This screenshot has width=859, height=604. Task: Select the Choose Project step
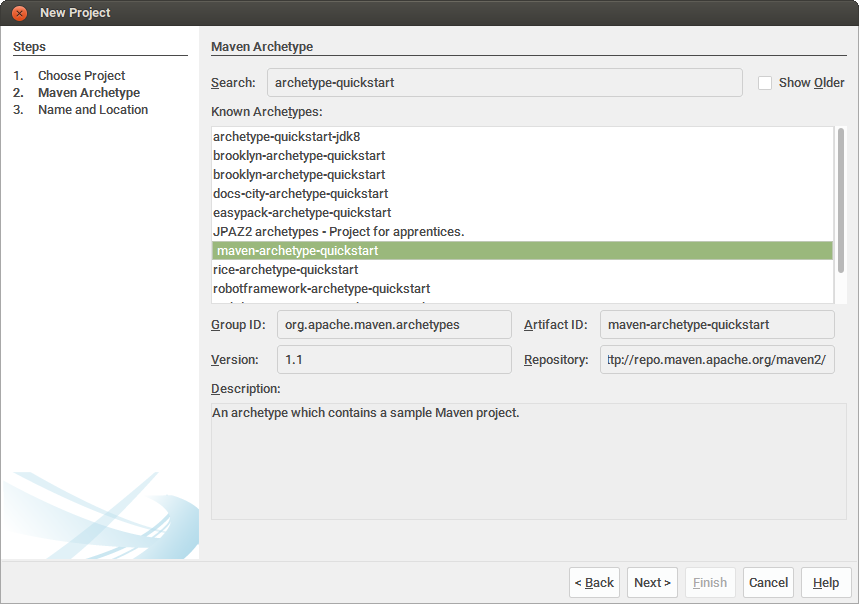pos(81,75)
